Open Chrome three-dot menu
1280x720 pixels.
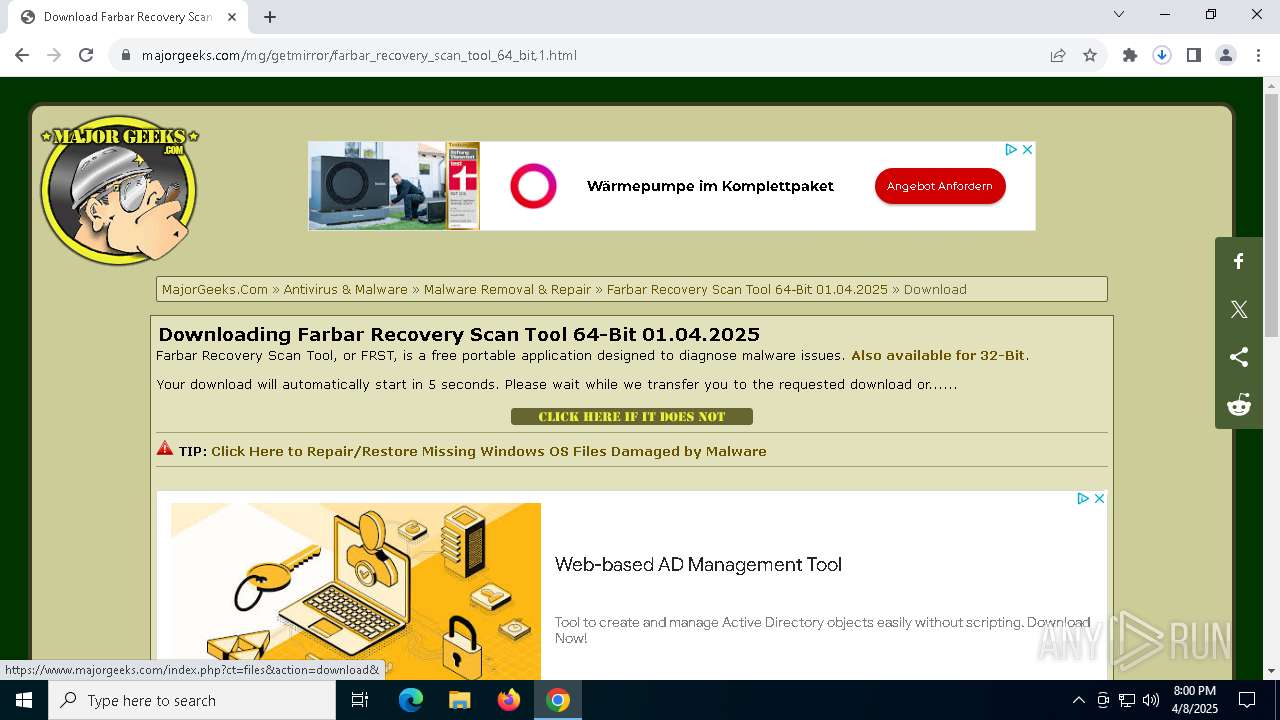click(1258, 55)
